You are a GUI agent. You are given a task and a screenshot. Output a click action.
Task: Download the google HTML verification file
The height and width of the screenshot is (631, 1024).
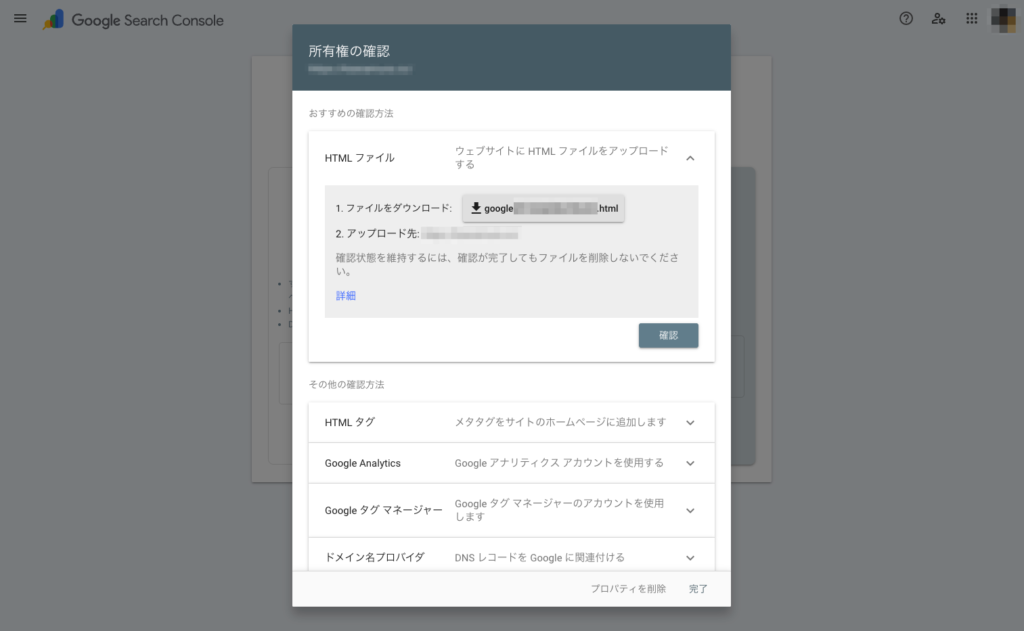point(543,208)
